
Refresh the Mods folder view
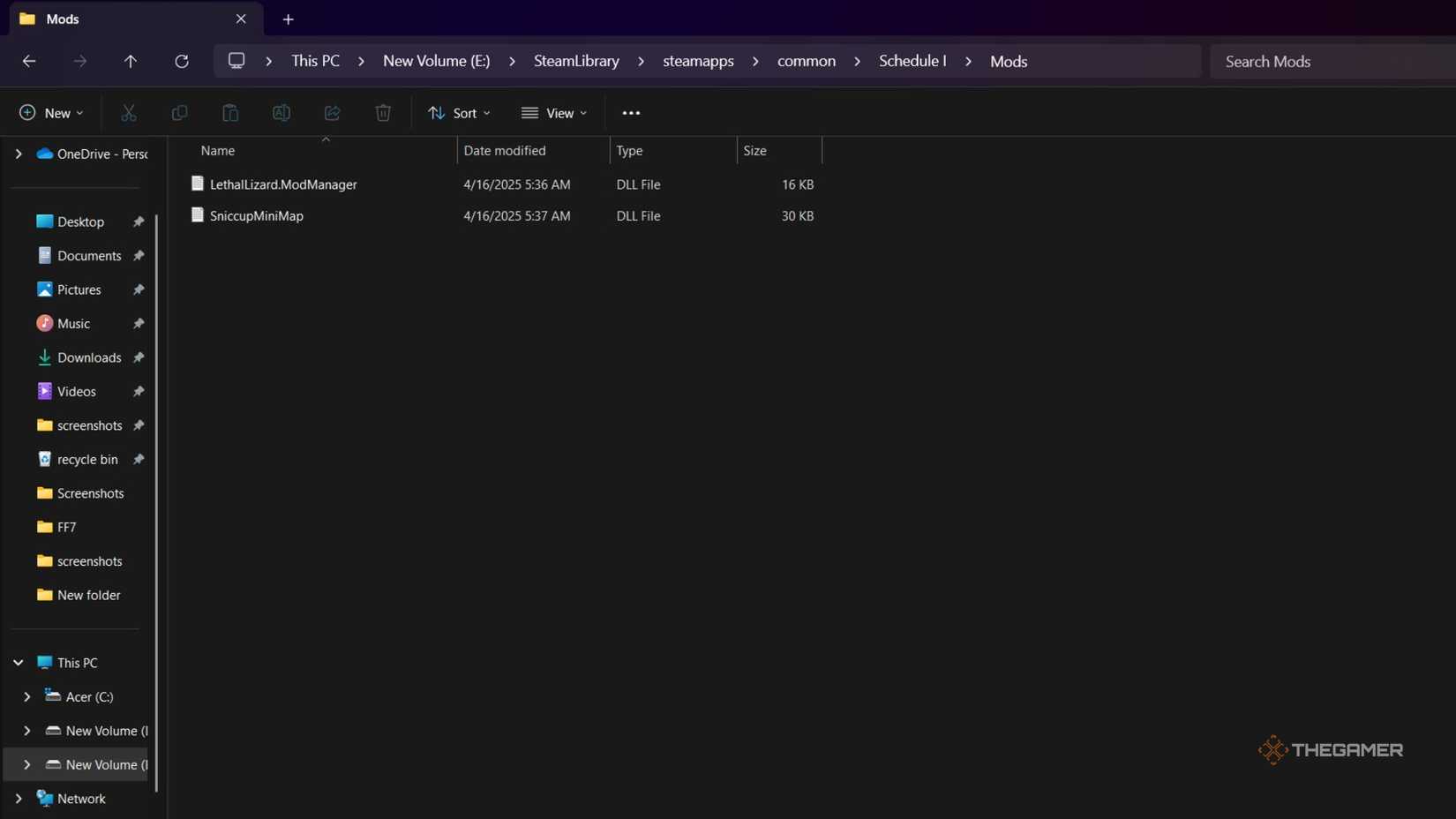(x=182, y=61)
